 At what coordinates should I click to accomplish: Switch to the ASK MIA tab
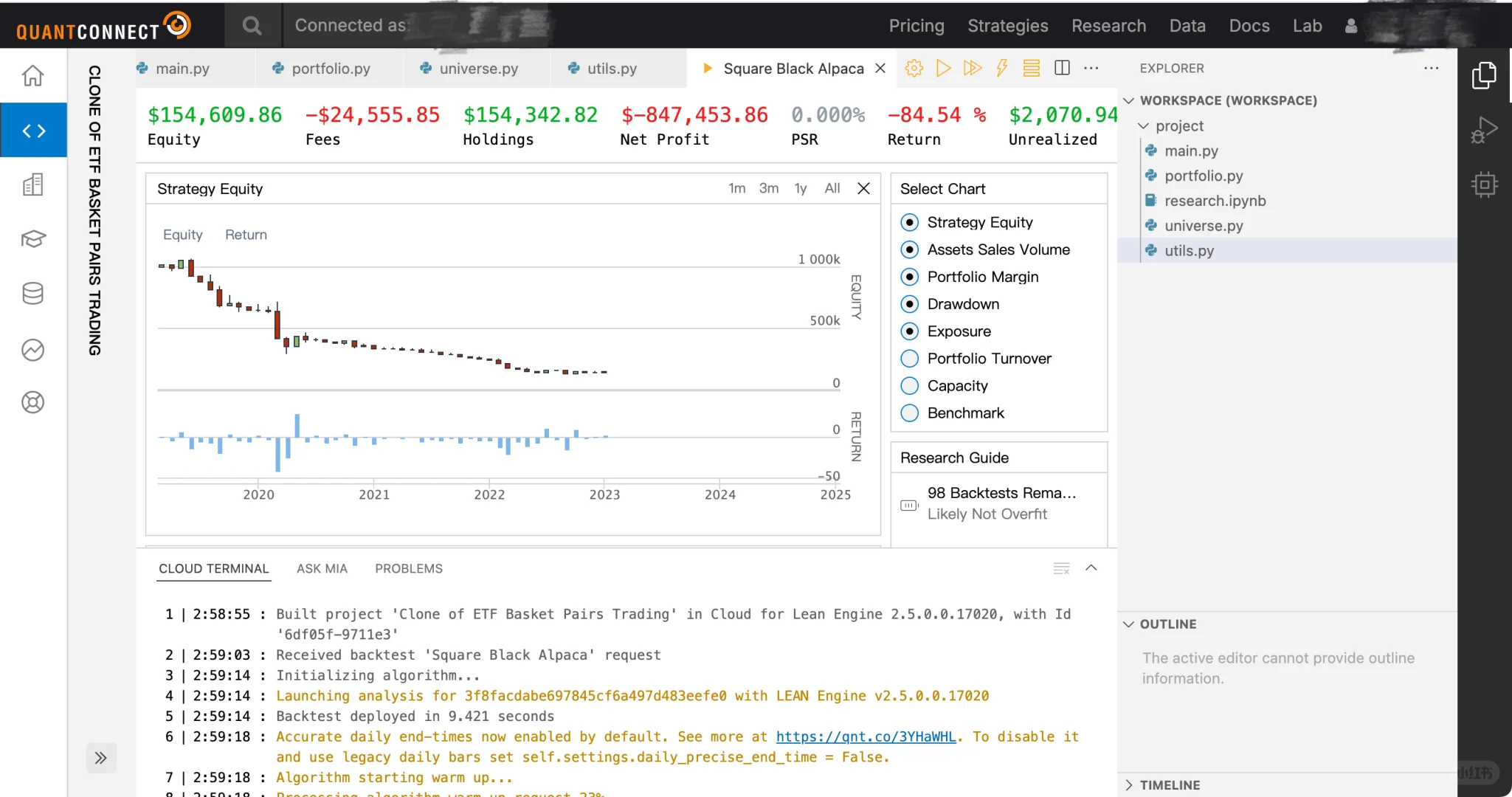pyautogui.click(x=322, y=569)
